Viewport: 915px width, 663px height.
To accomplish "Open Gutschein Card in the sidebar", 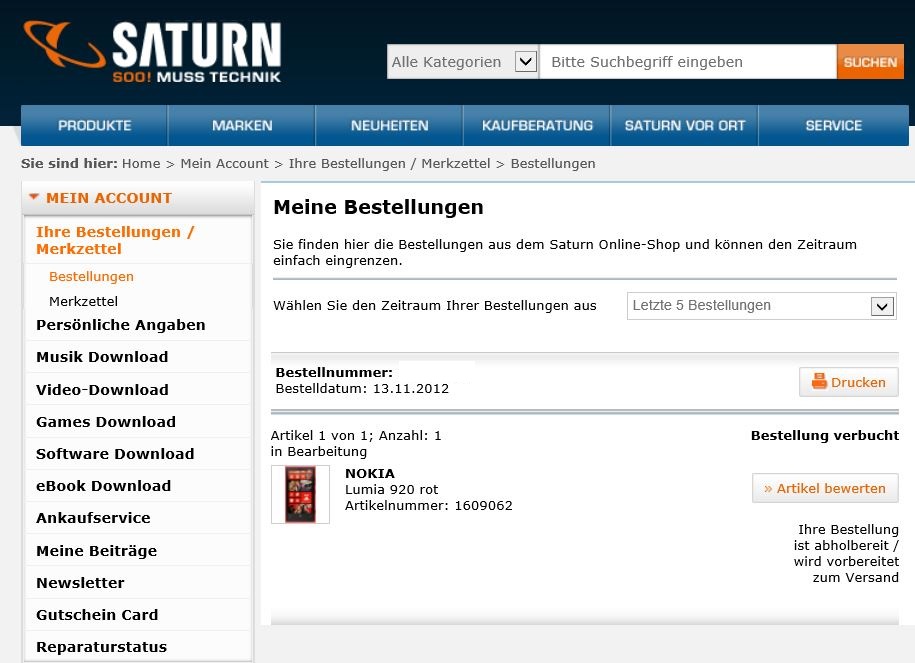I will click(97, 615).
